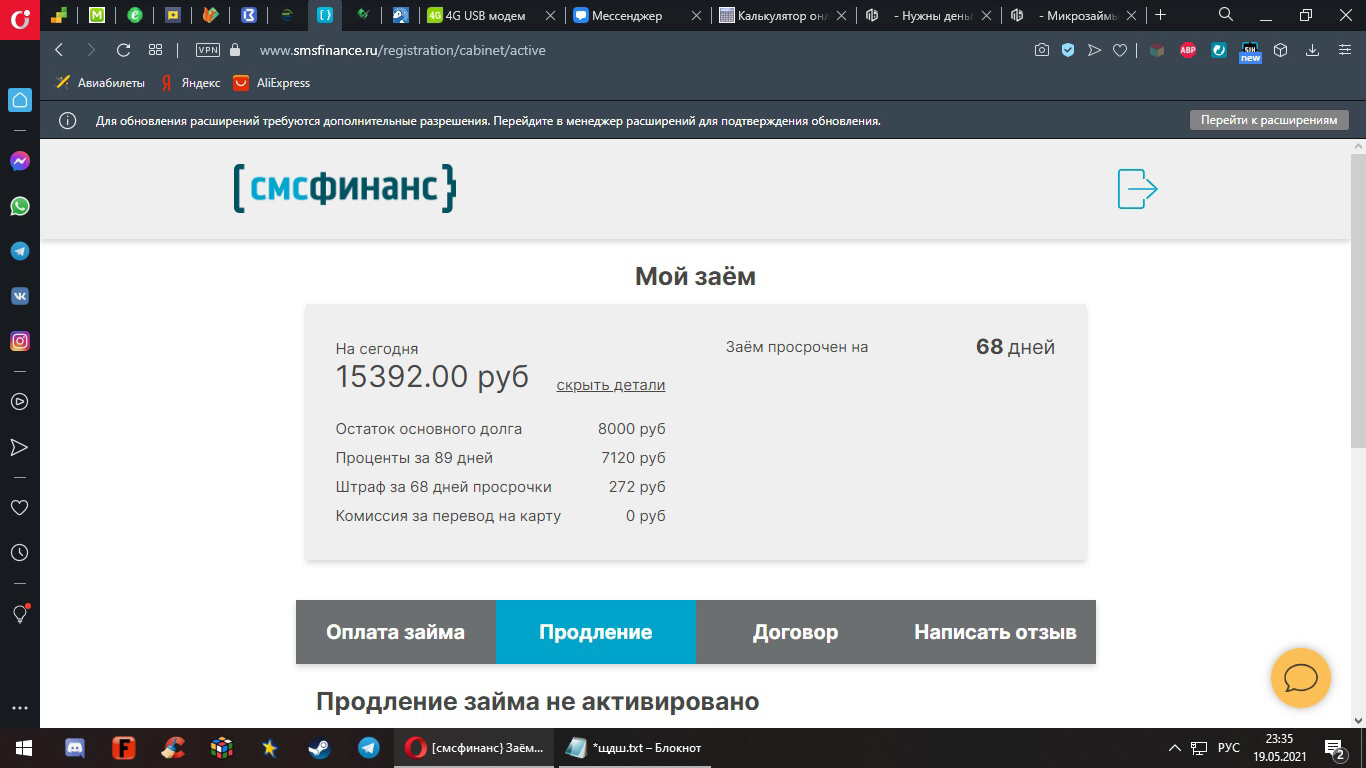The width and height of the screenshot is (1366, 768).
Task: Open the Оплата займа tab
Action: point(396,632)
